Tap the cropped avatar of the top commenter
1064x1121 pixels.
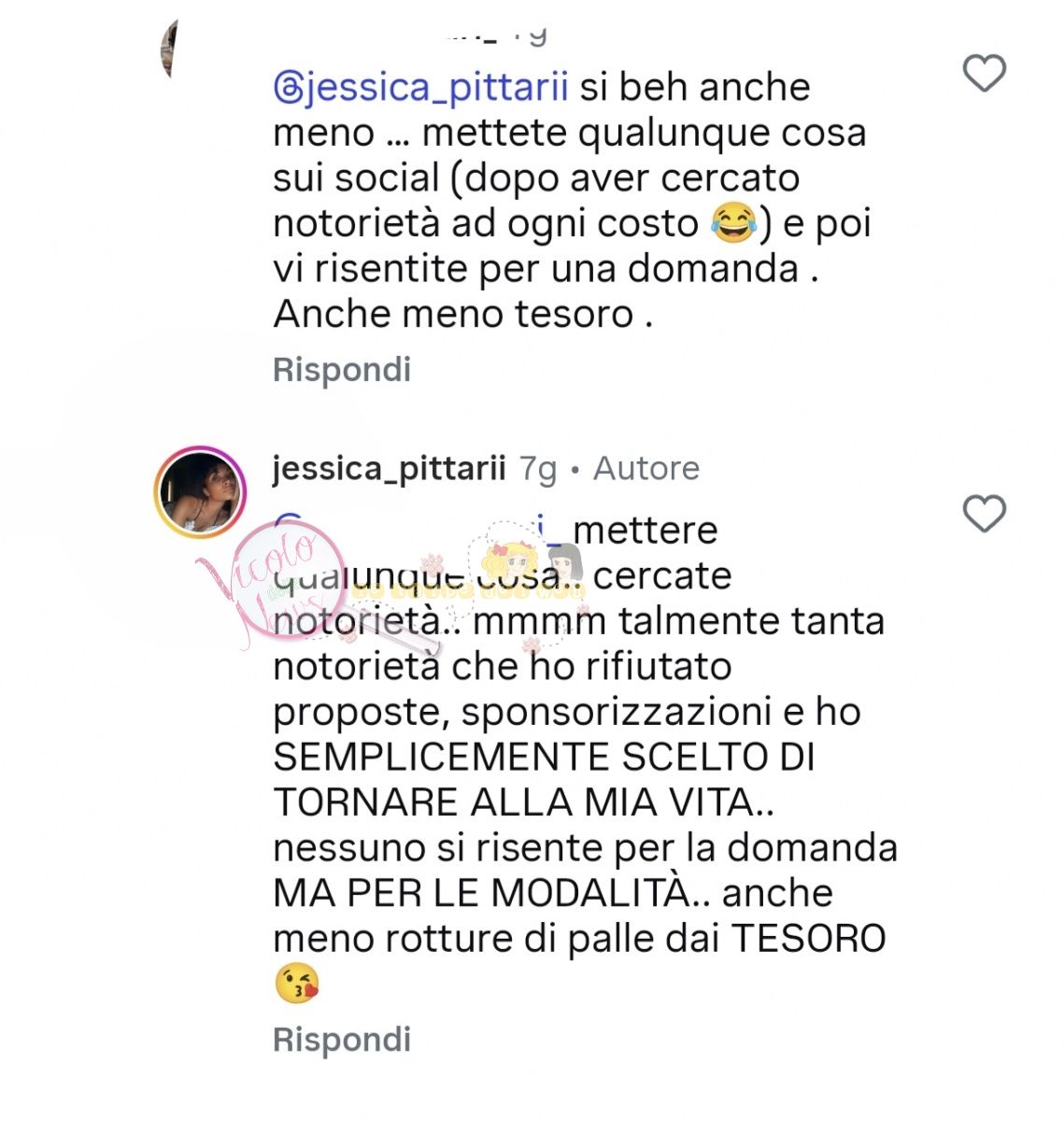[x=169, y=49]
